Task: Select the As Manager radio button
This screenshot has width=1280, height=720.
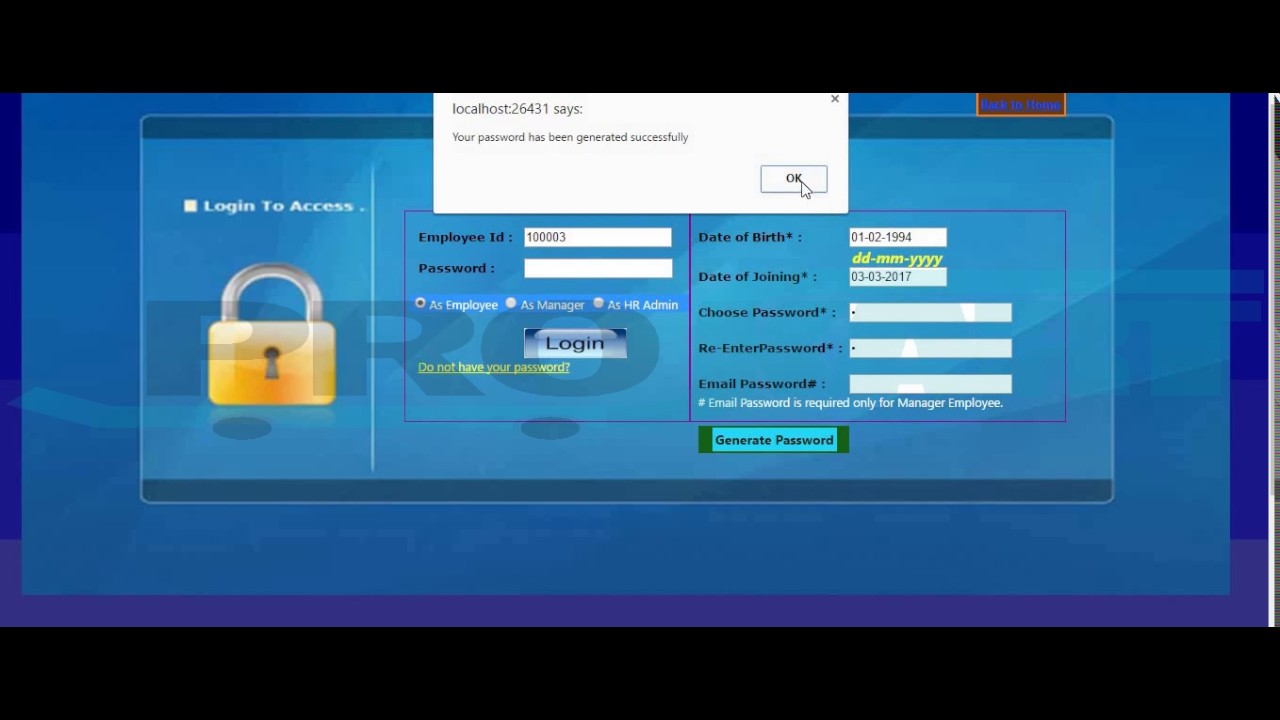Action: 511,303
